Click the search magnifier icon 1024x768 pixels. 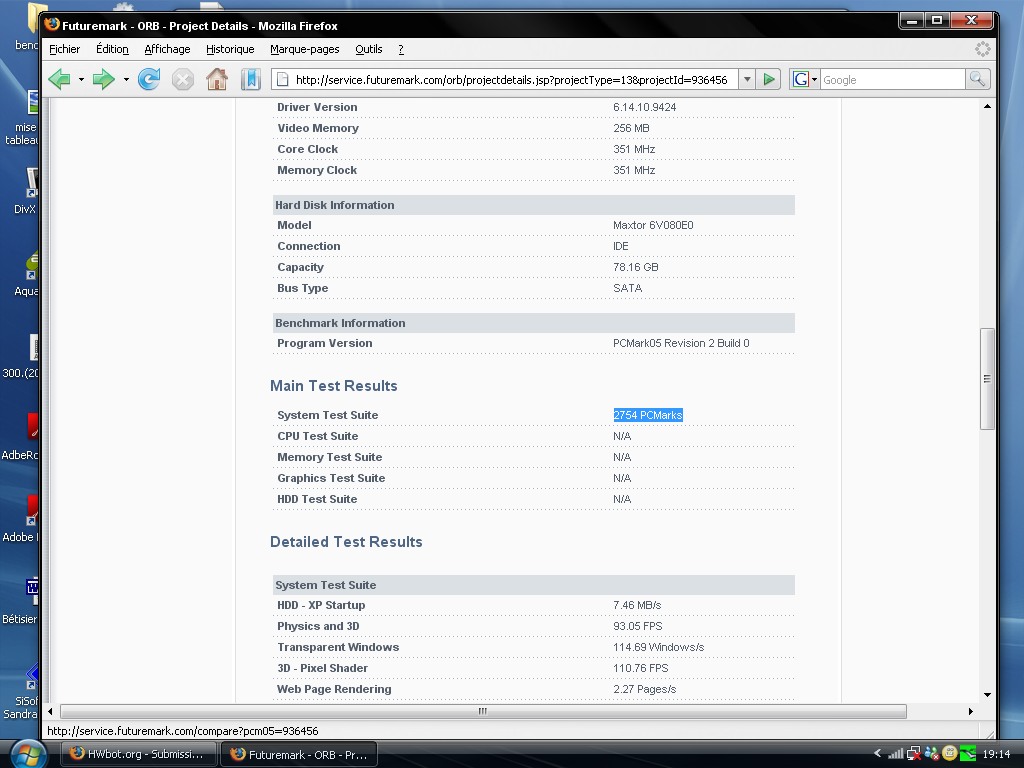click(x=977, y=80)
